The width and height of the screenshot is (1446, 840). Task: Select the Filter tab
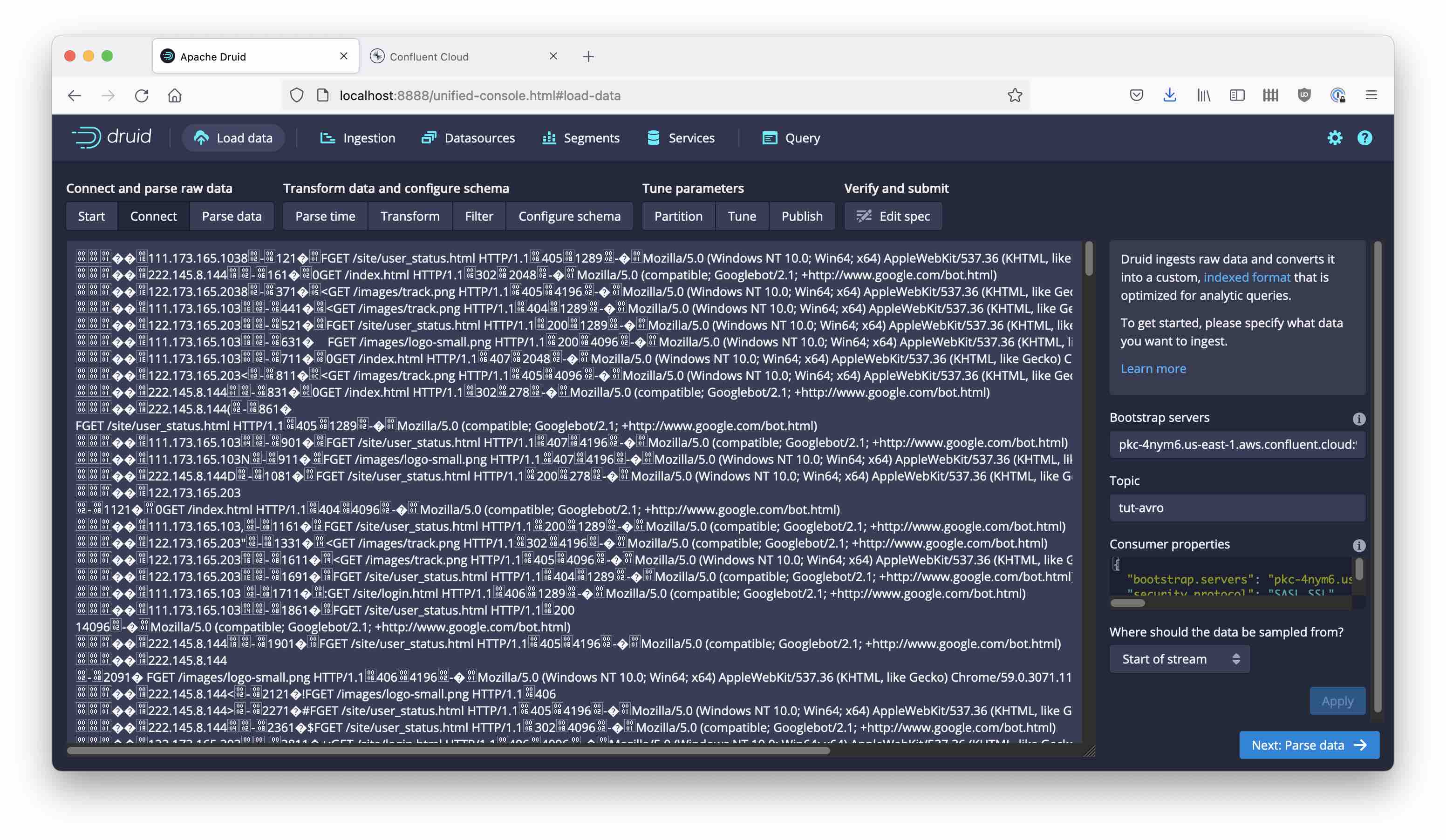477,216
